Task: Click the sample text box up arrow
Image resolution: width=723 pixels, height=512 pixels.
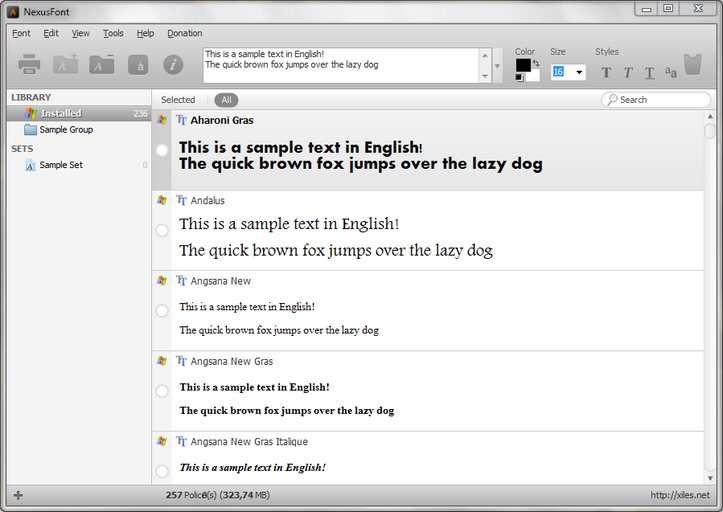Action: 485,56
